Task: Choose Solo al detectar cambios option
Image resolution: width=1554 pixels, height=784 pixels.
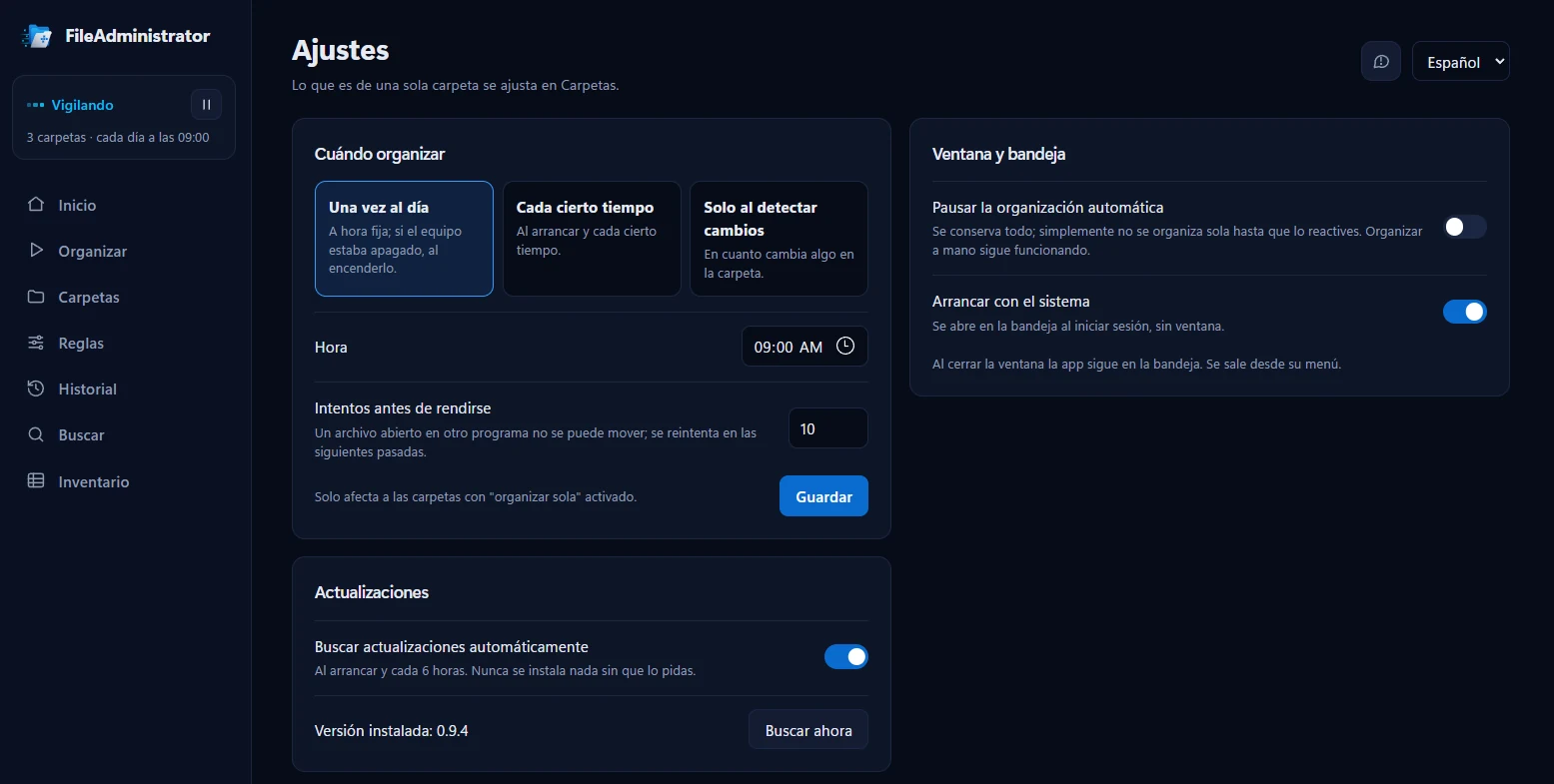Action: [x=778, y=239]
